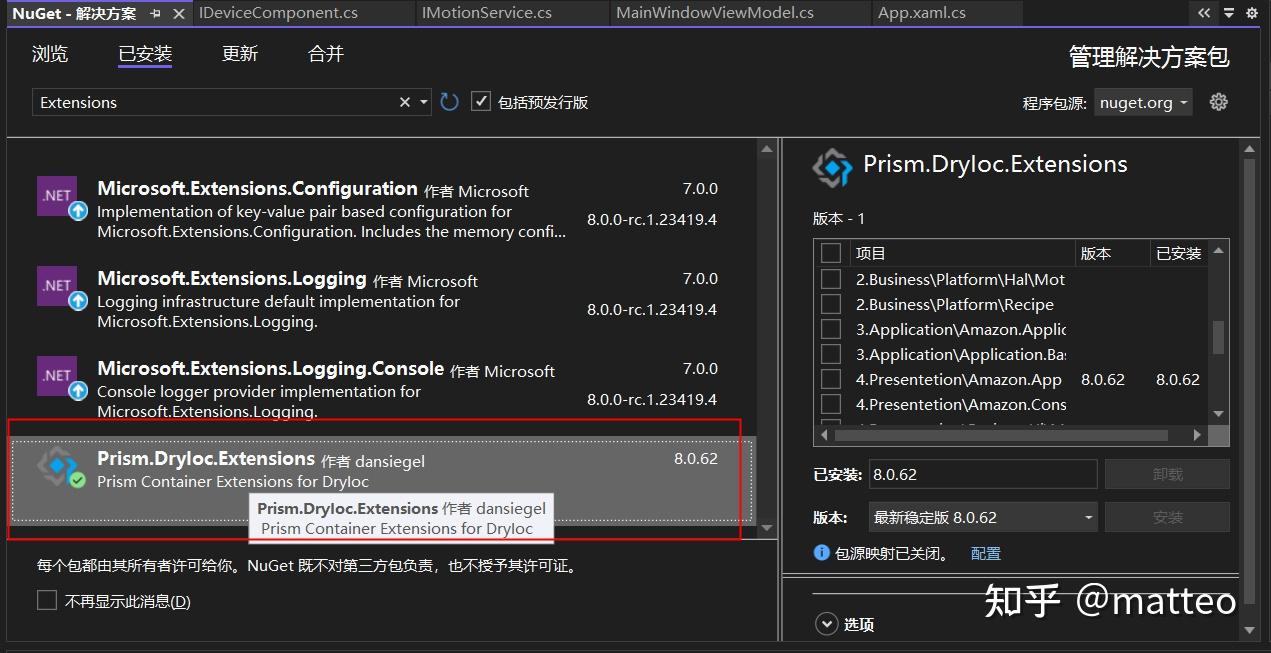The image size is (1271, 653).
Task: Click inside the Extensions search field
Action: point(200,101)
